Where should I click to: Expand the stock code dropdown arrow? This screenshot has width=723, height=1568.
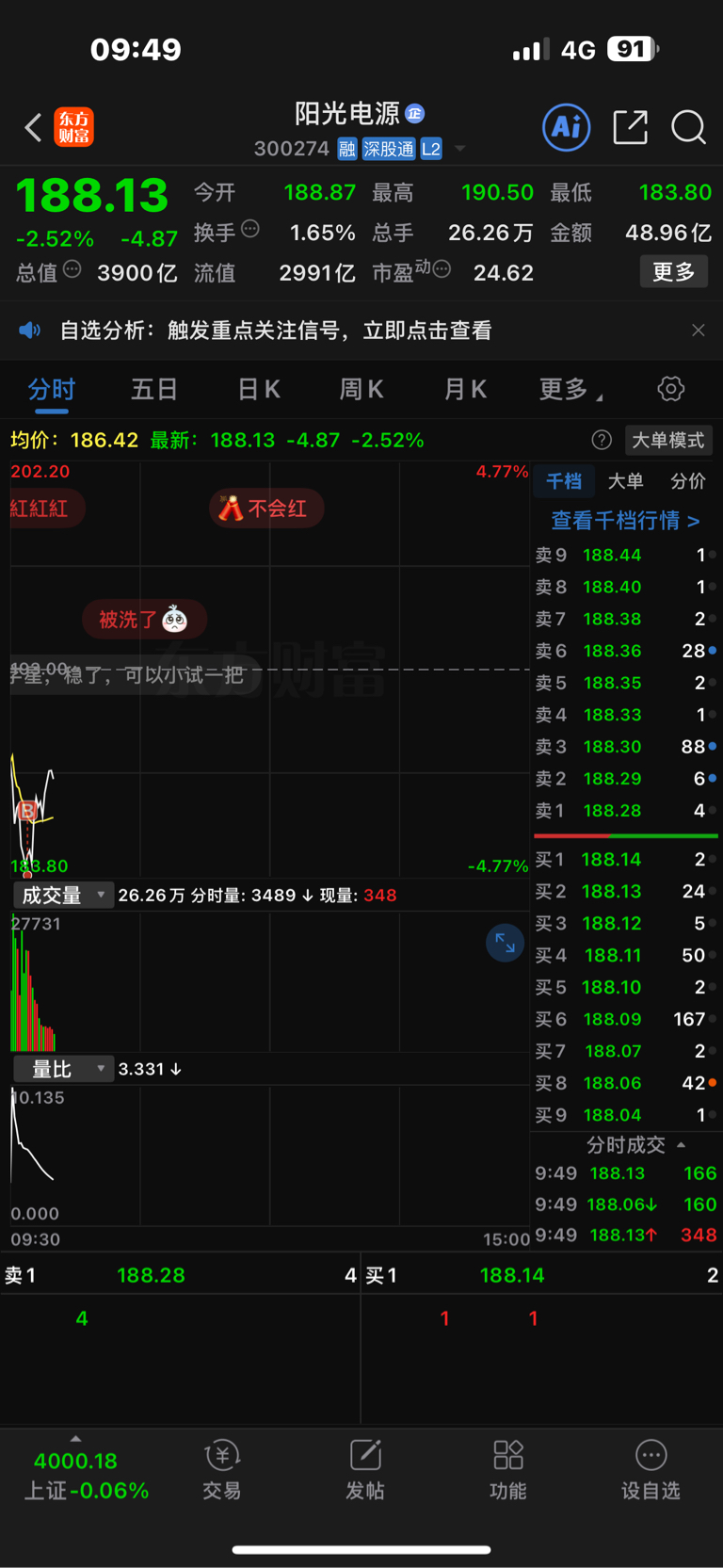click(460, 149)
